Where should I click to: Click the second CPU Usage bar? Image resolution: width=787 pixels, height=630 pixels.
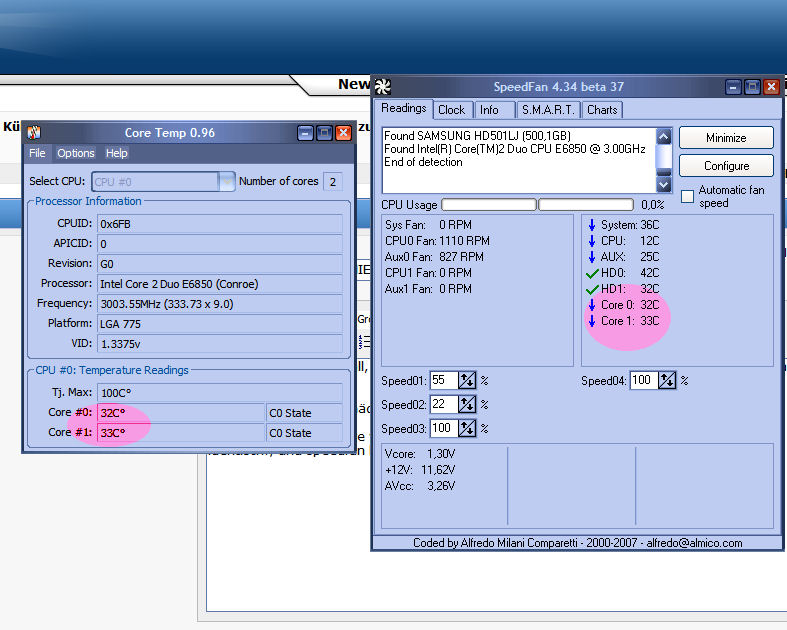[x=586, y=205]
